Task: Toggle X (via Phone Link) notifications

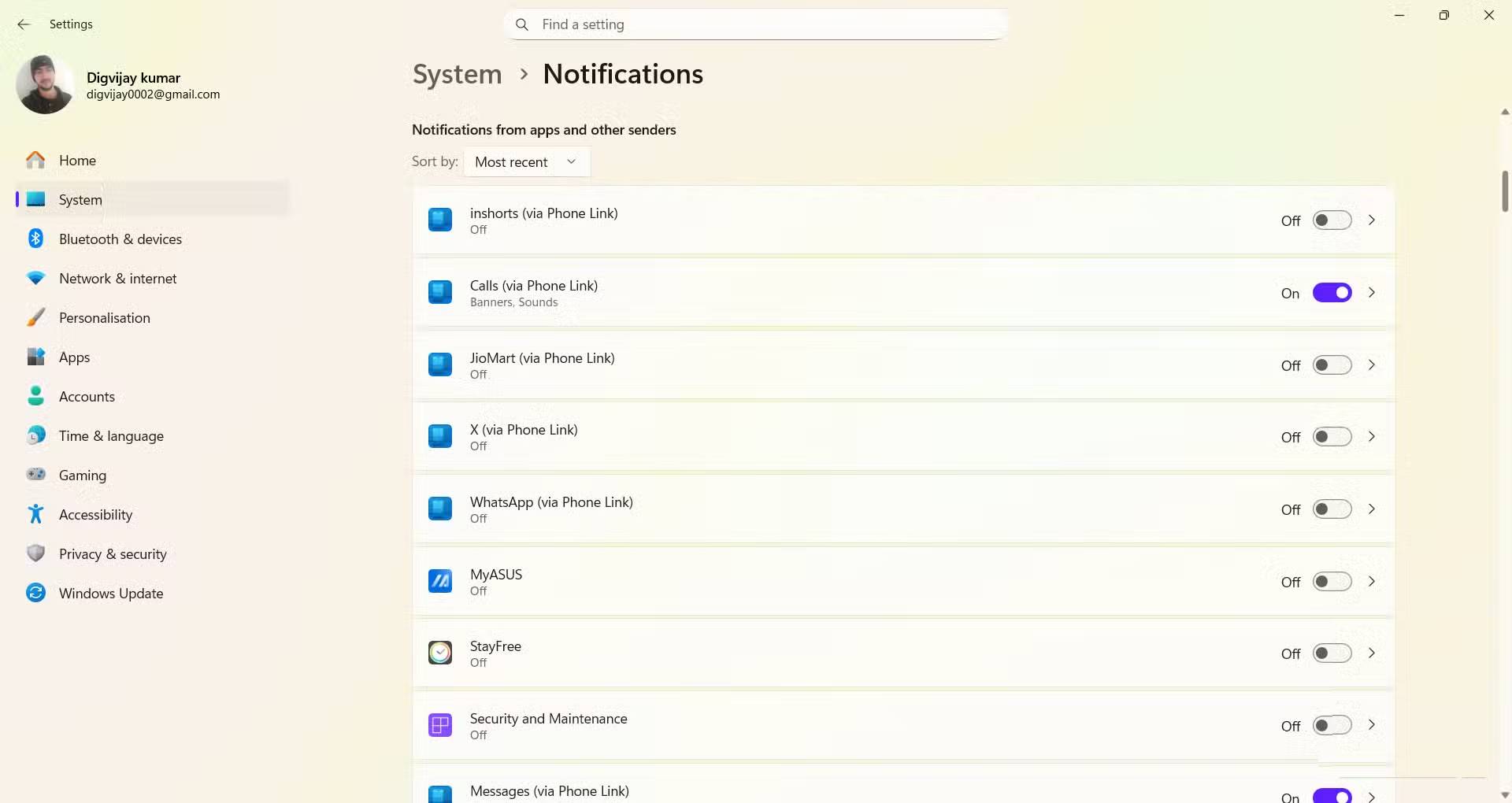Action: coord(1332,437)
